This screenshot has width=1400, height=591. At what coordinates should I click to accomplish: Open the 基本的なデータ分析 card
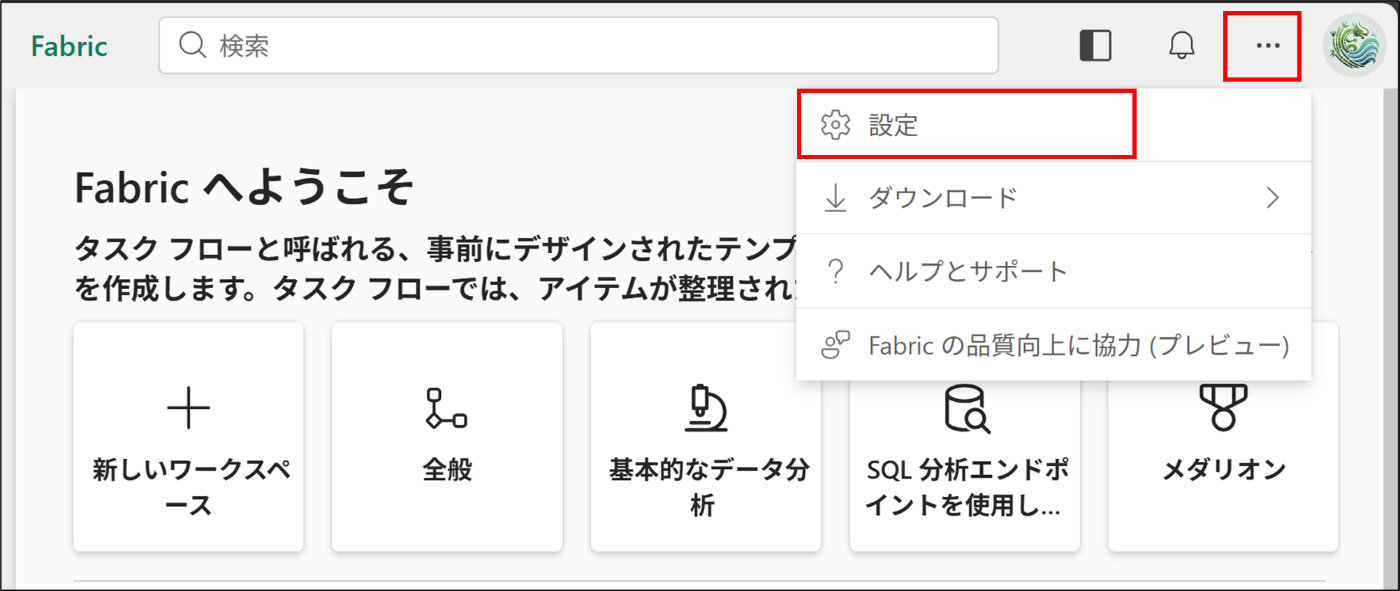[x=705, y=436]
